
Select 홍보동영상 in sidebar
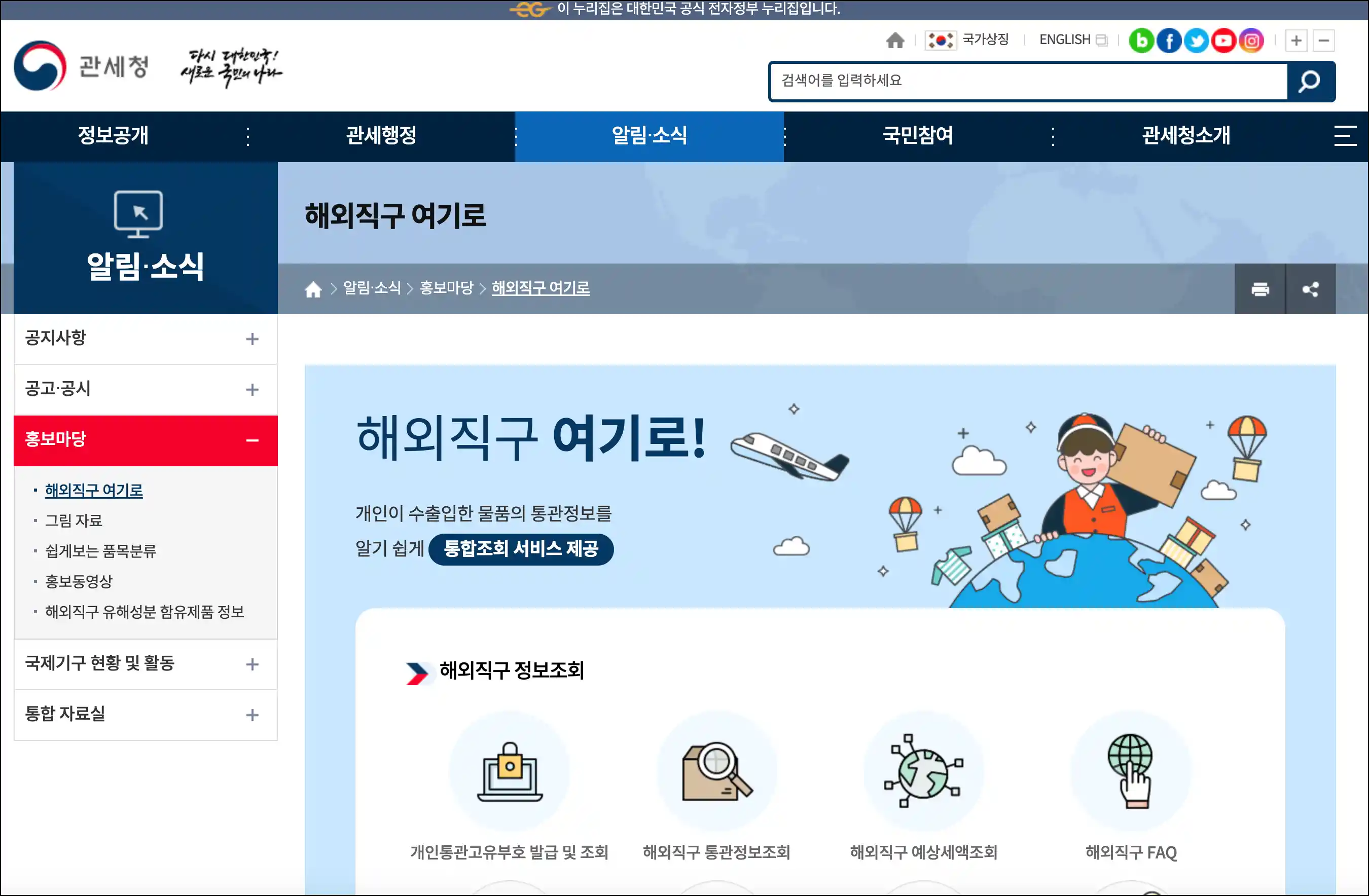point(79,581)
